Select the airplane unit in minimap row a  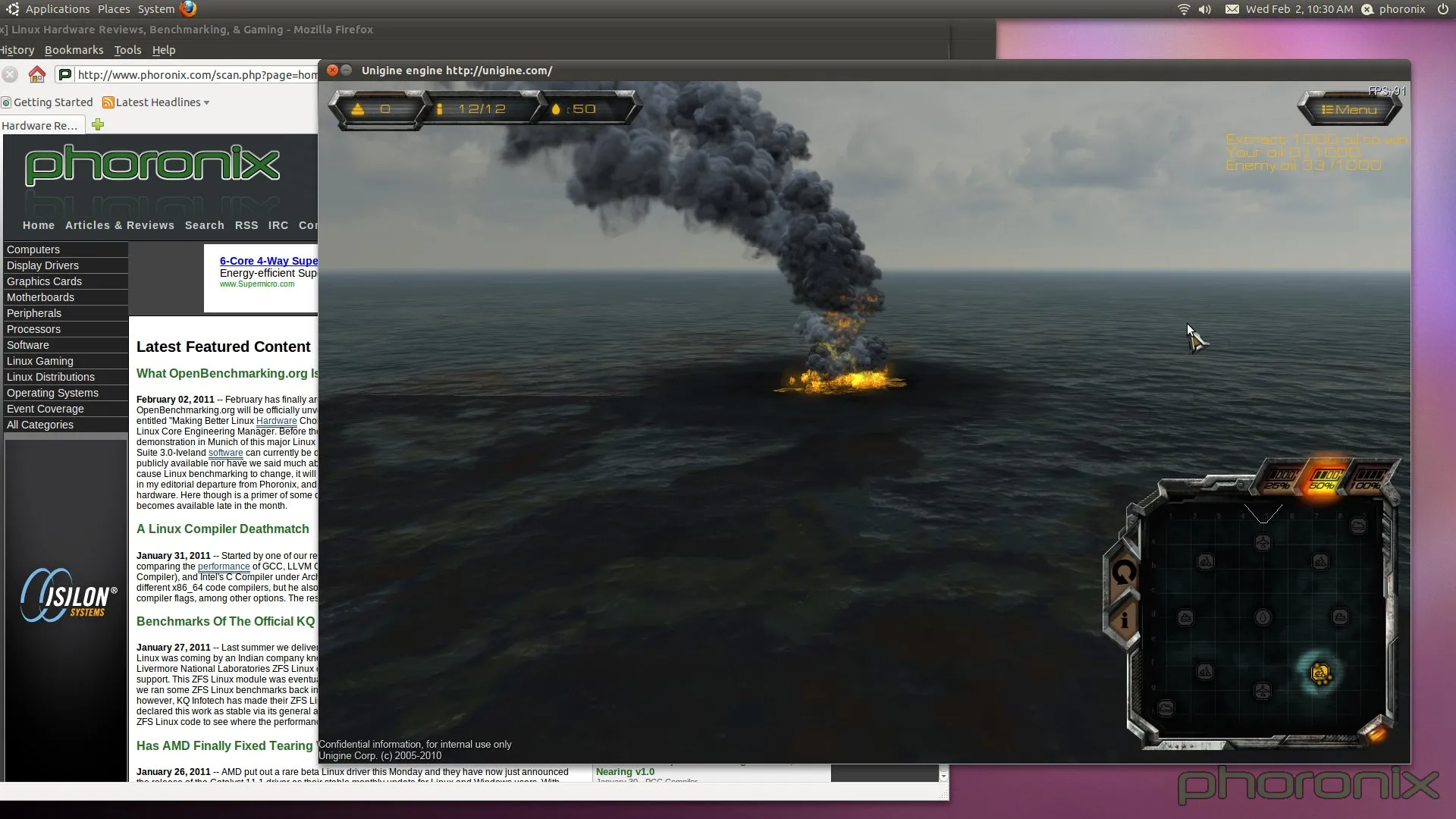1263,542
